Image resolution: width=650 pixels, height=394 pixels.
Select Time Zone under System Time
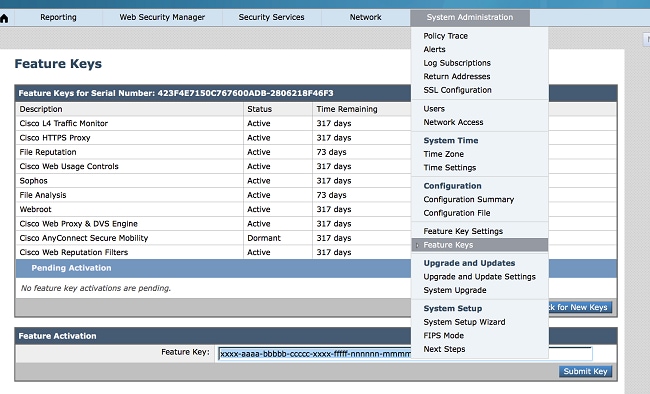pos(444,154)
